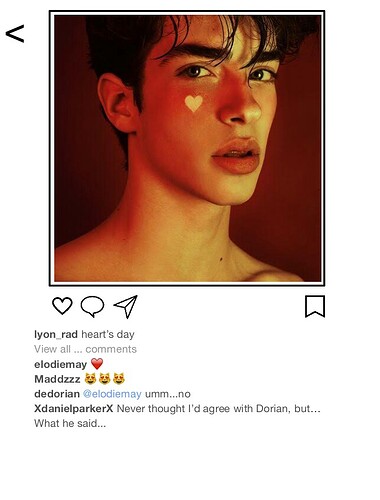Like the post with the heart icon
Screen dimensions: 380x500
(62, 305)
